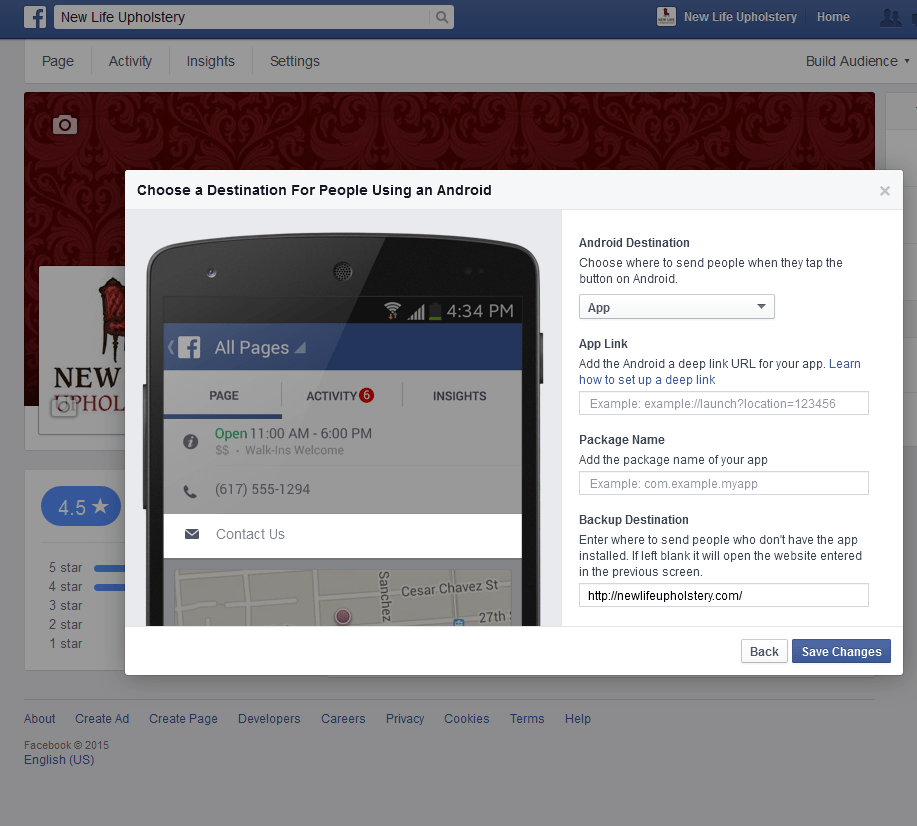Click the friend requests icon in top bar
The image size is (917, 826).
(890, 17)
